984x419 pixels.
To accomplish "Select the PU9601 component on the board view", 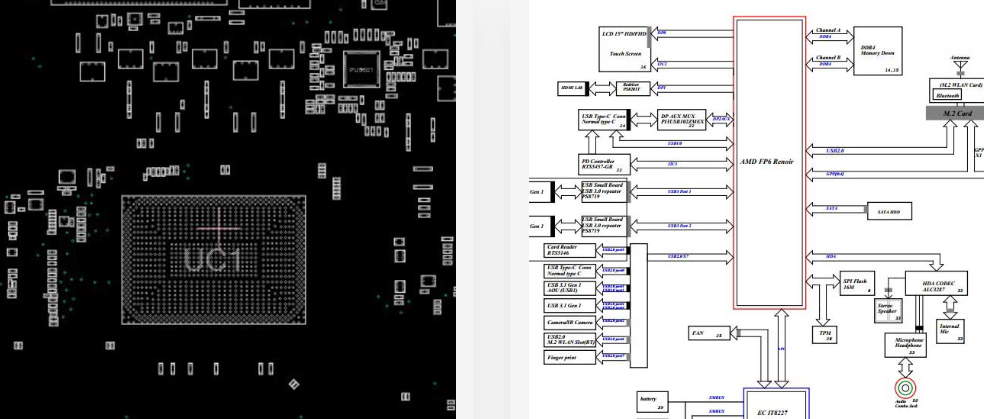I will tap(361, 69).
